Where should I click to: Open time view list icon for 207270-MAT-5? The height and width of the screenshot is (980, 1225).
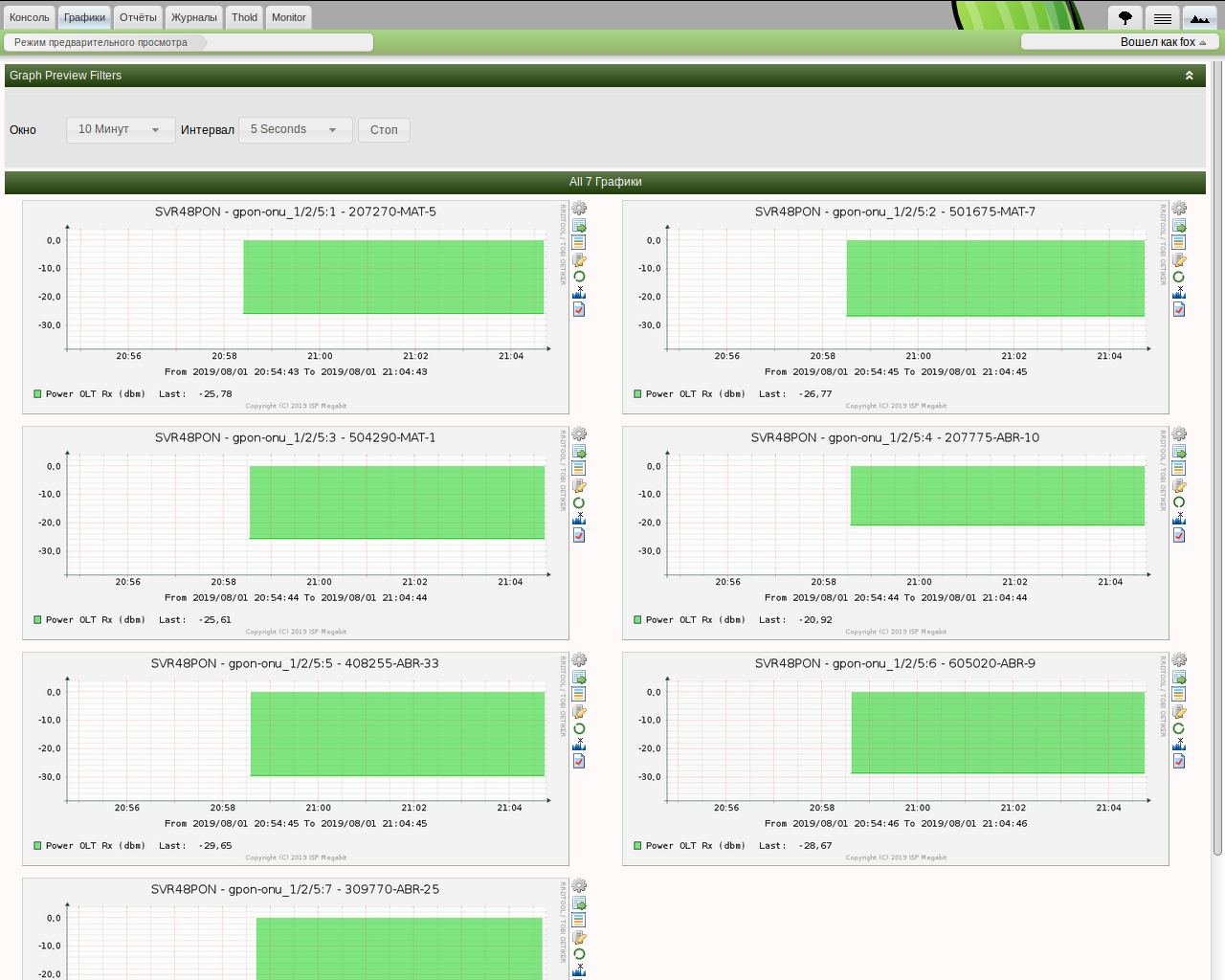579,243
